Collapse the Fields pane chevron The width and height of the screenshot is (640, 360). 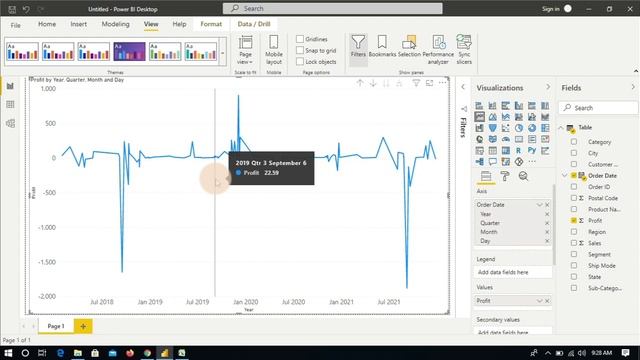(x=633, y=87)
